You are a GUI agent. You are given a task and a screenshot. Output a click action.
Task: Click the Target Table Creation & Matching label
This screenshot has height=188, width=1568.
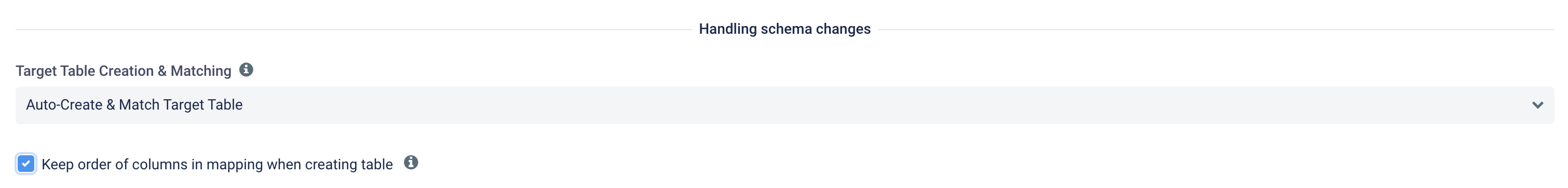pos(124,71)
